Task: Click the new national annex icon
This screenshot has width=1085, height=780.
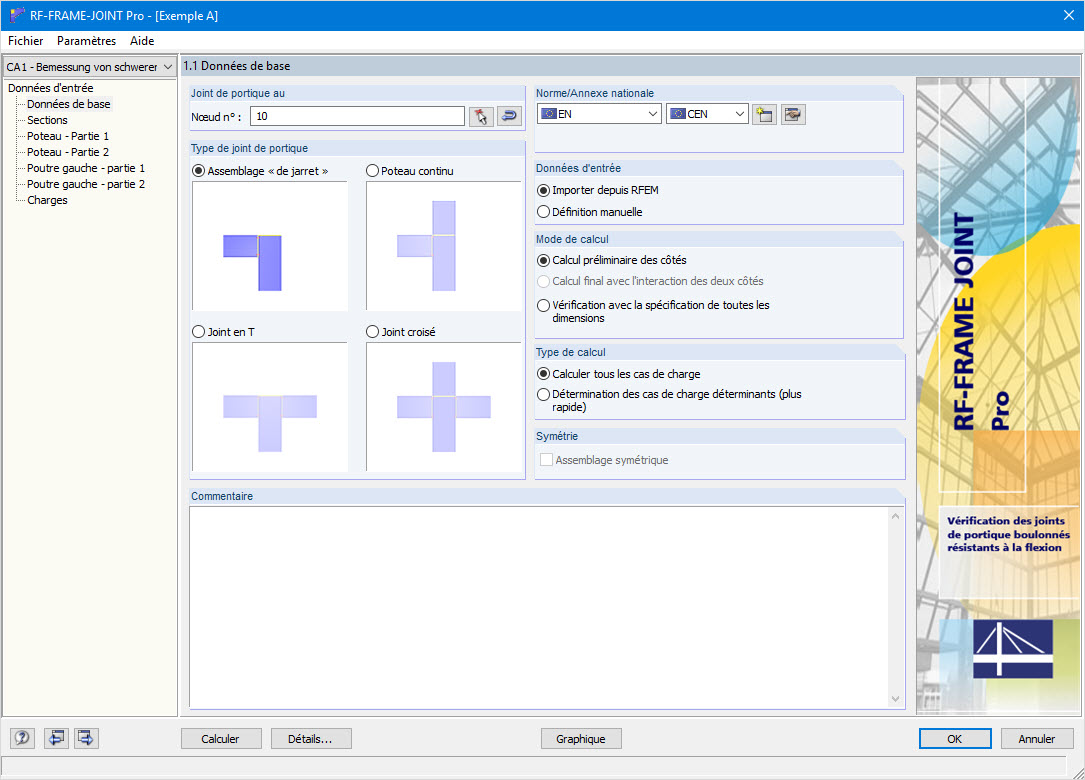Action: pos(765,114)
